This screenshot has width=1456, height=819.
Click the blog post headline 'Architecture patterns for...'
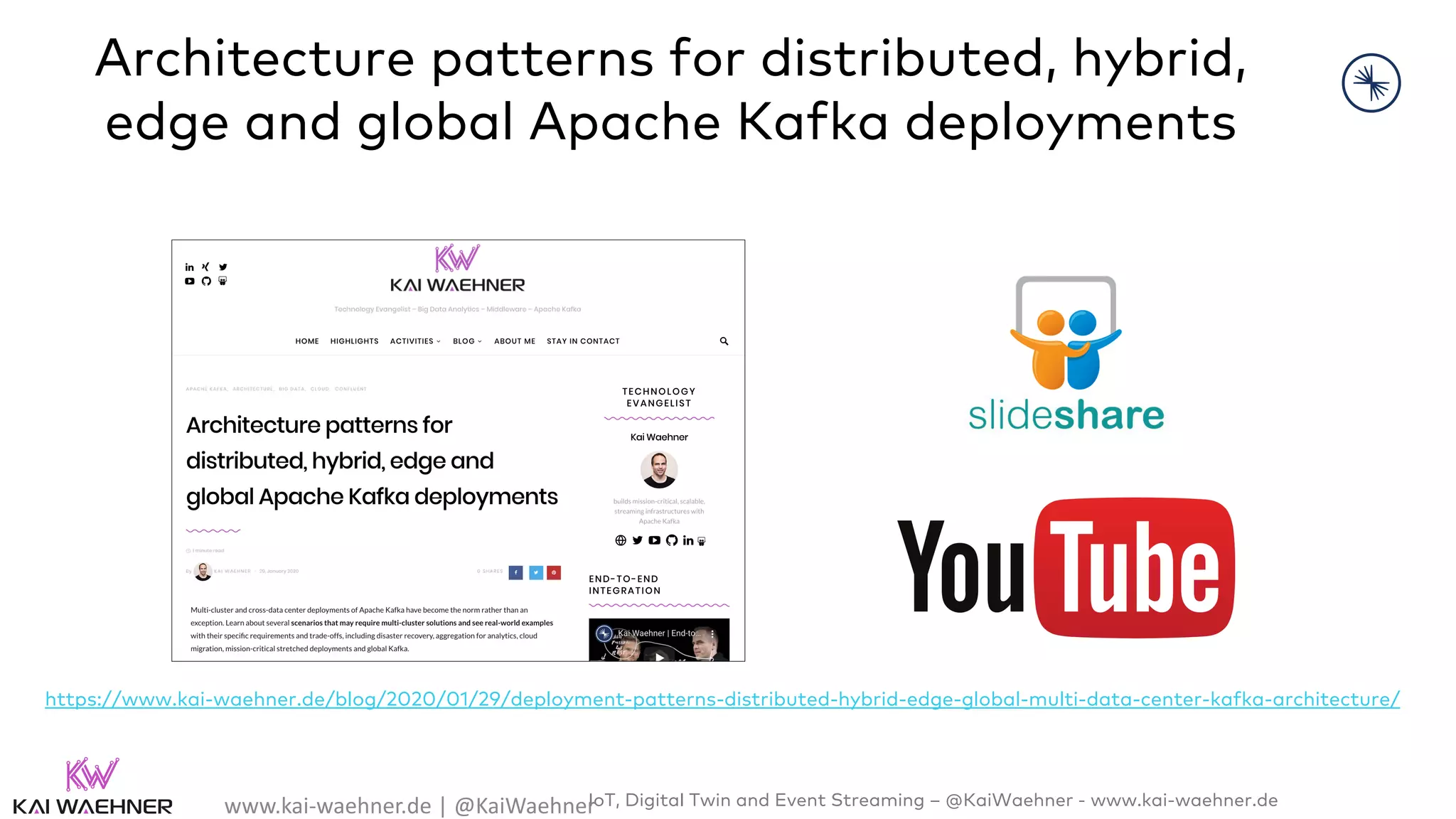pos(372,461)
